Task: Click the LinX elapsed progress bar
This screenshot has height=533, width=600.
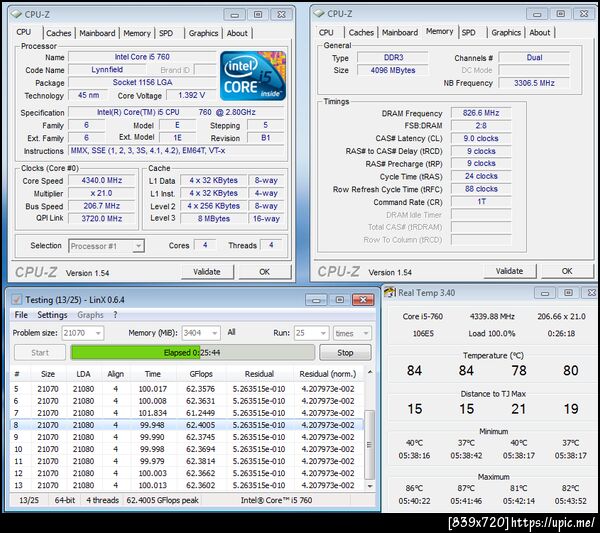Action: pyautogui.click(x=192, y=352)
